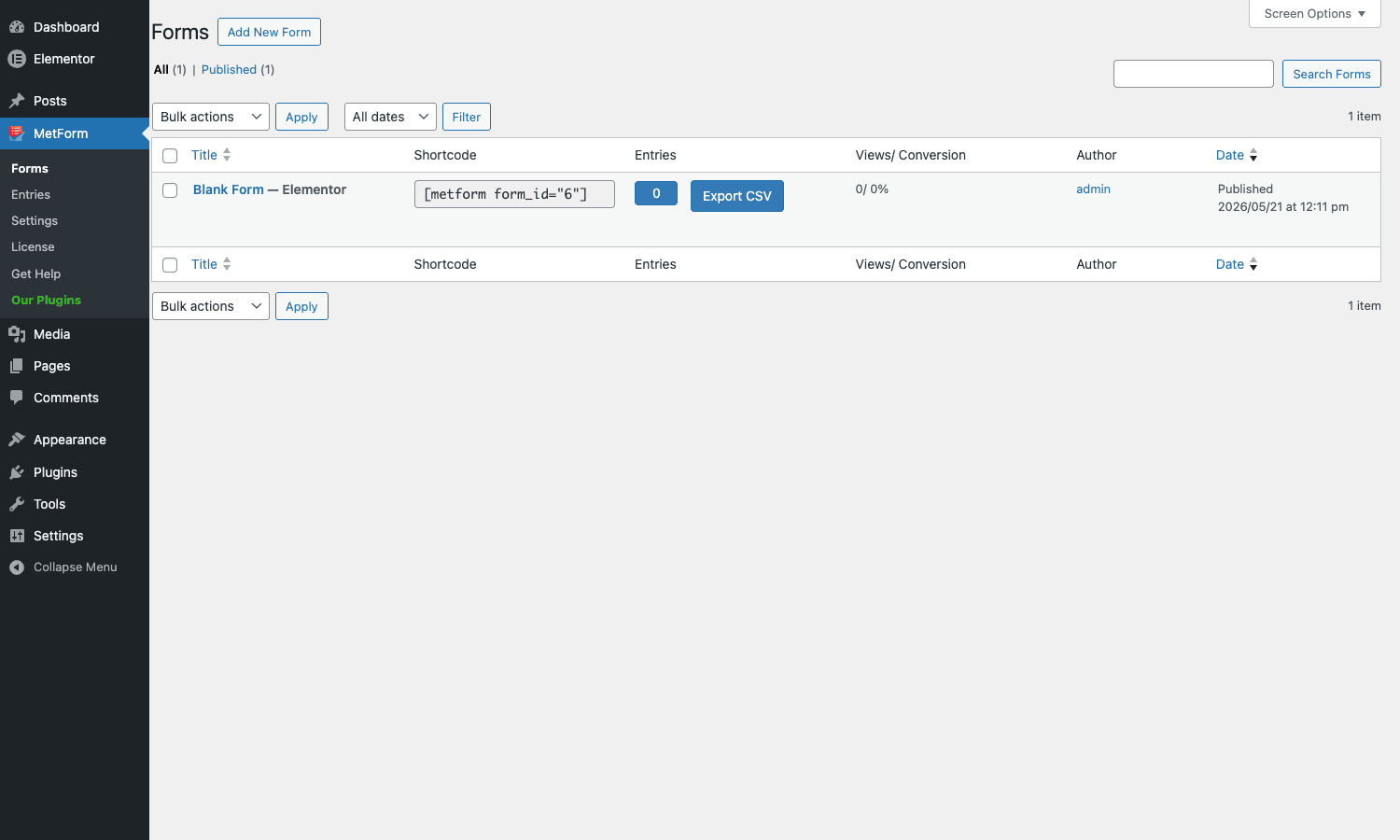Click the bottom Apply button
The width and height of the screenshot is (1400, 840).
tap(301, 306)
